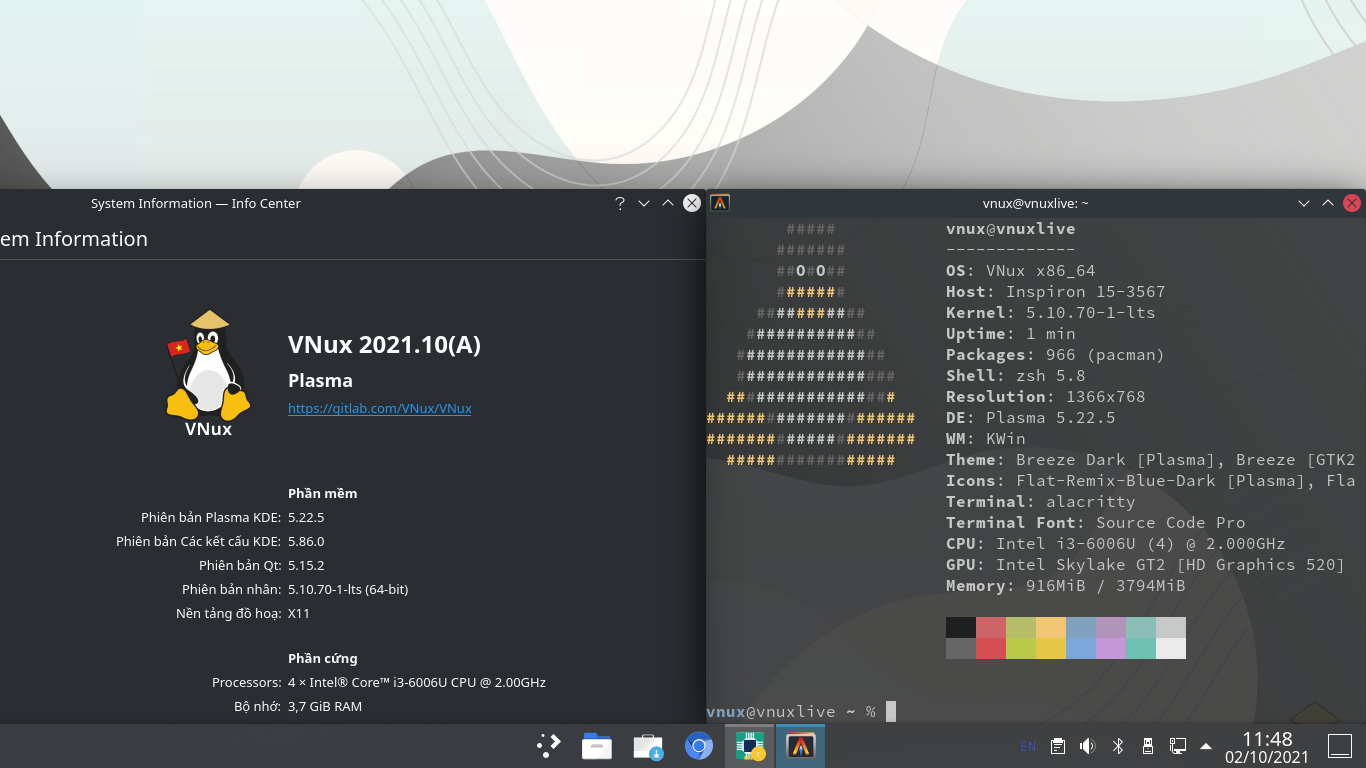Open the file manager from taskbar

(597, 746)
